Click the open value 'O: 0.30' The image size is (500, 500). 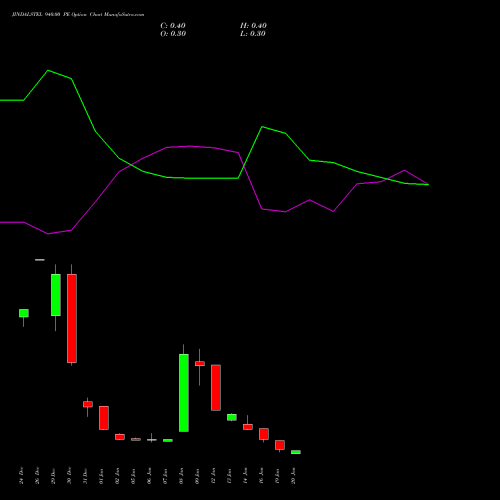tap(173, 34)
